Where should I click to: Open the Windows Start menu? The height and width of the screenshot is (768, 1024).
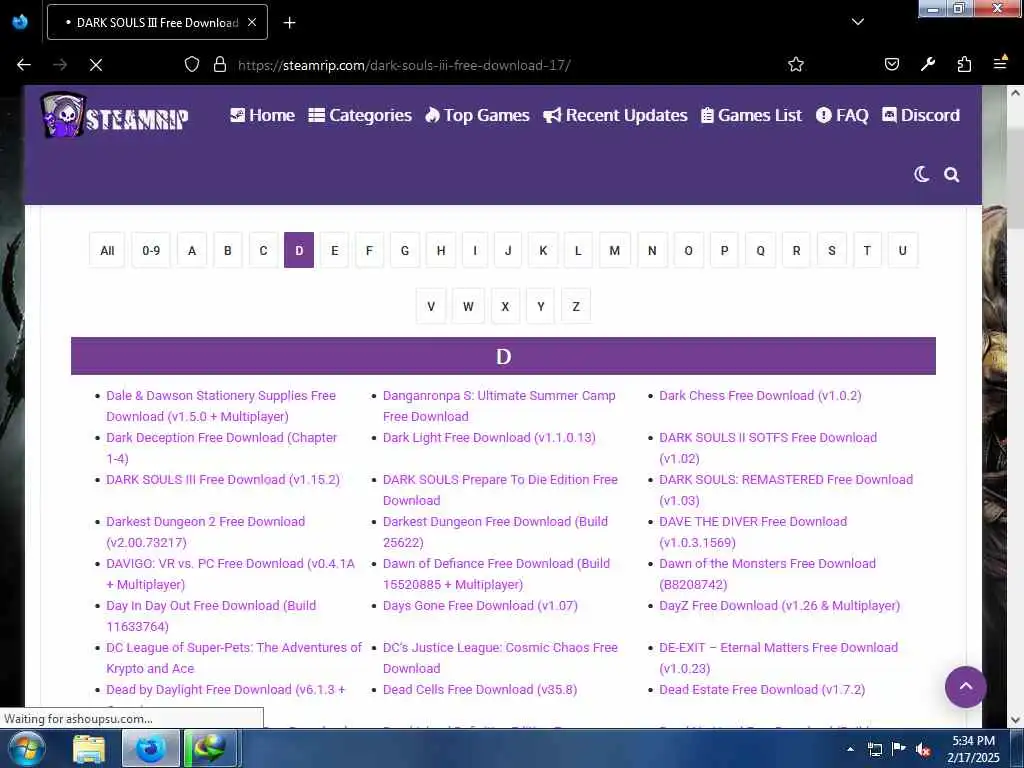[26, 748]
